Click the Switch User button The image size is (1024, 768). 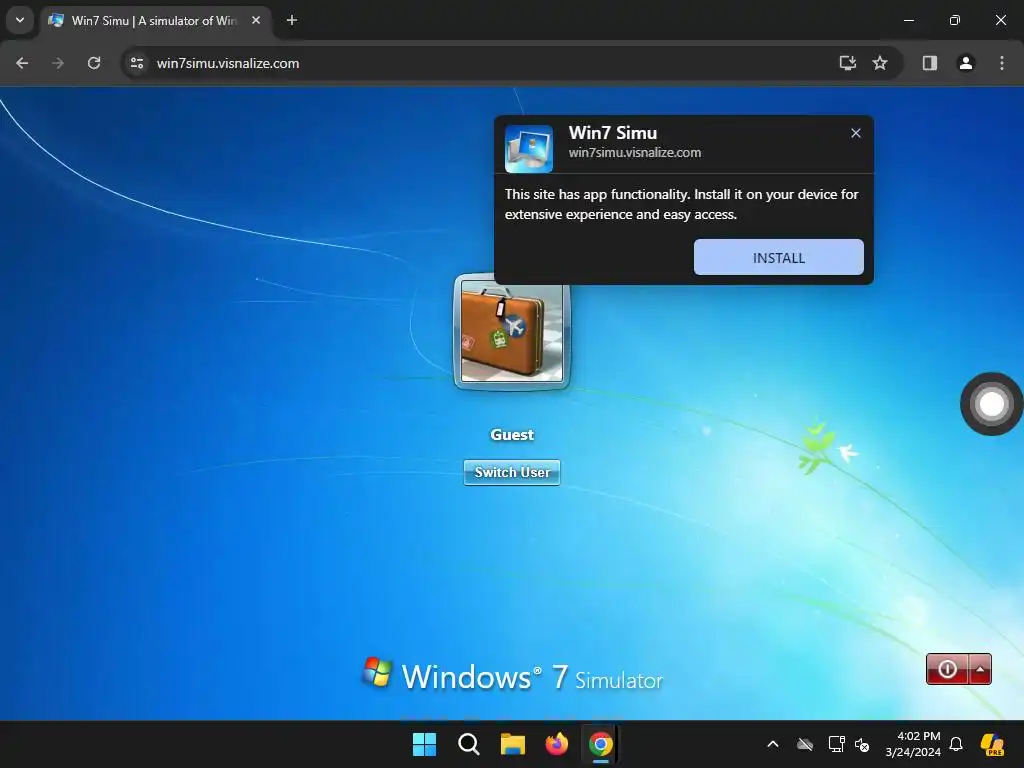[512, 472]
